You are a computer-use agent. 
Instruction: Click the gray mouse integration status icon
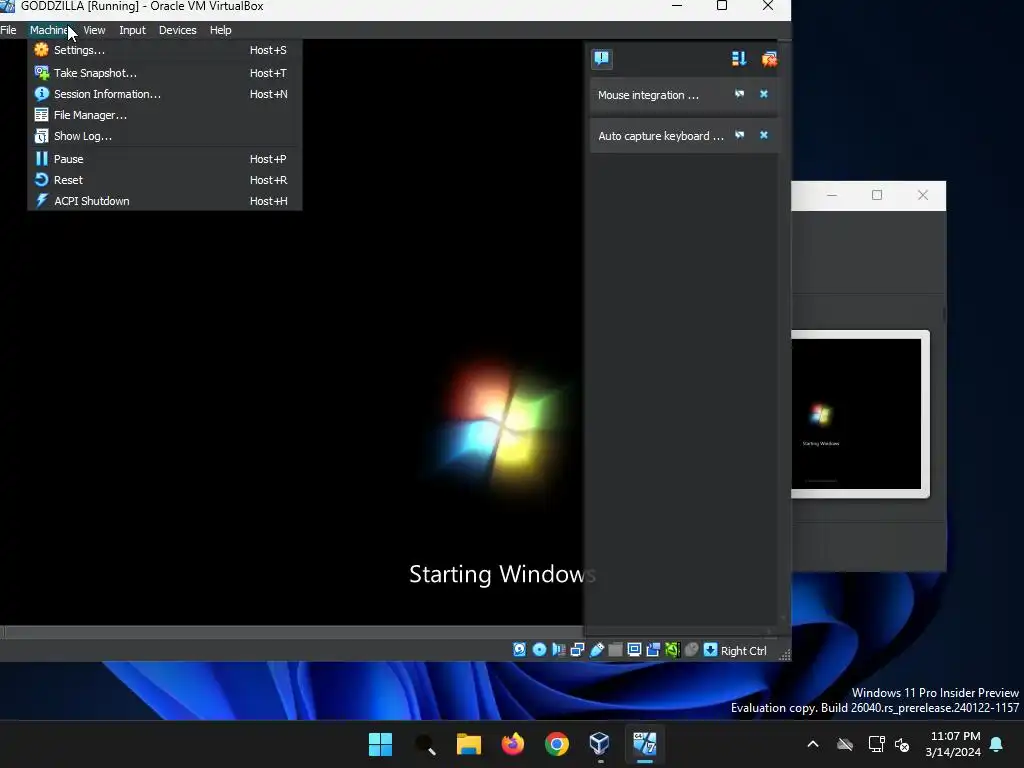coord(691,650)
